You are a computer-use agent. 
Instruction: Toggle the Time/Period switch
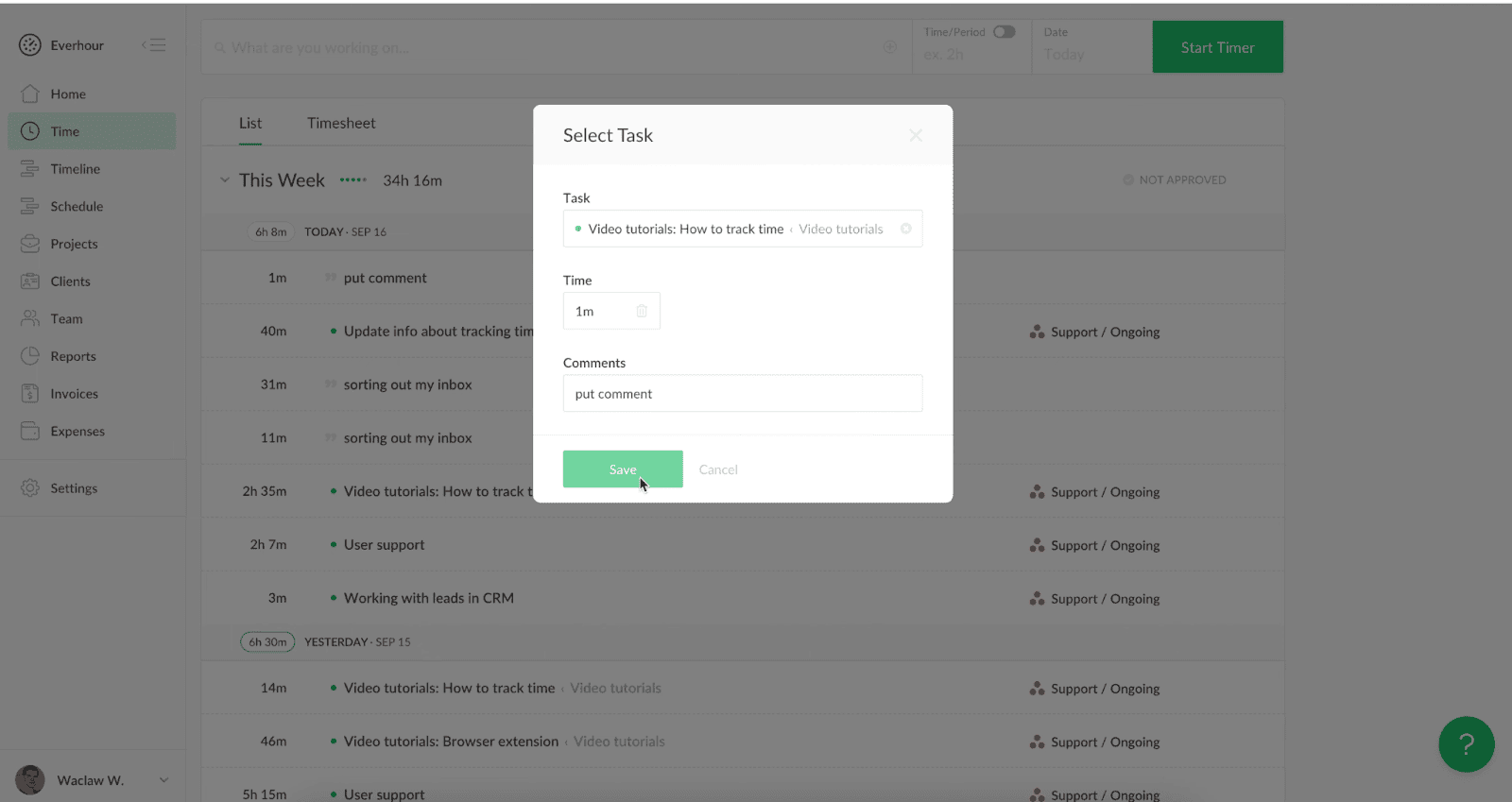click(1004, 32)
